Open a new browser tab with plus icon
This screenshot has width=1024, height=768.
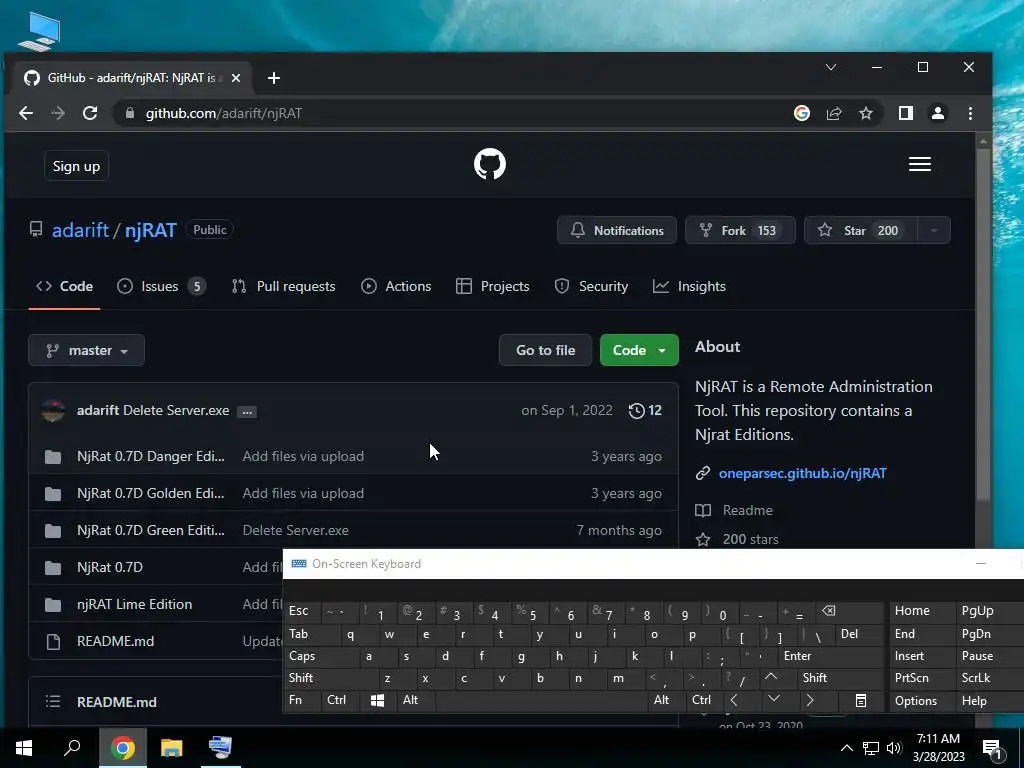point(274,78)
